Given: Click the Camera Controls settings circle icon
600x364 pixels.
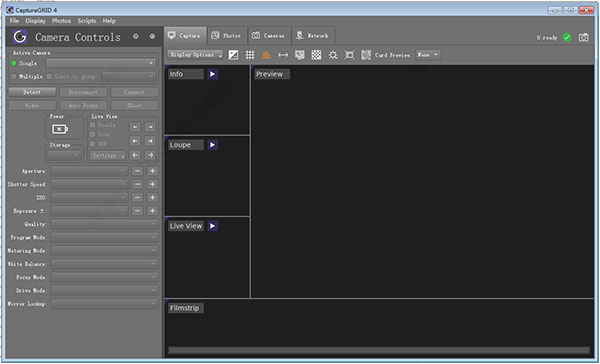Looking at the screenshot, I should tap(135, 36).
